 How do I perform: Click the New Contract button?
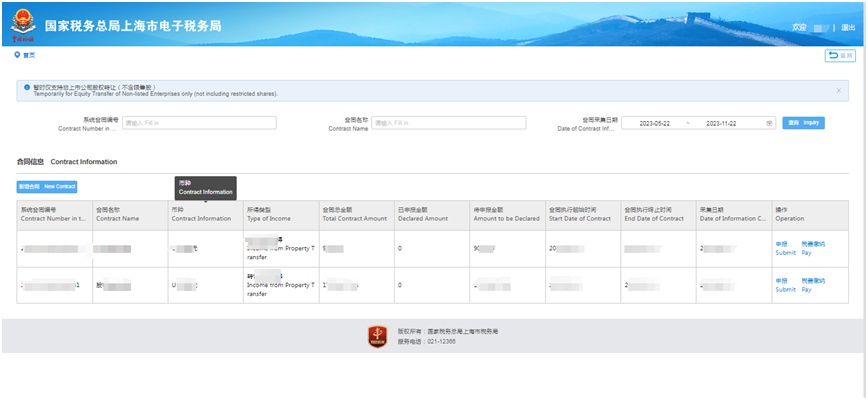point(47,186)
